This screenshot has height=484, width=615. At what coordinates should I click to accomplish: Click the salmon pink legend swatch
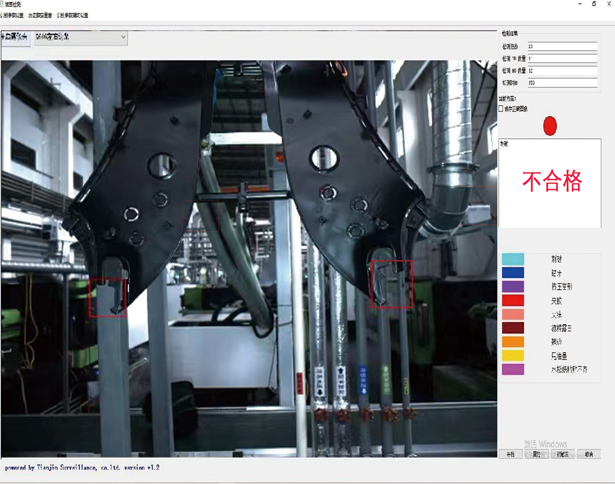pyautogui.click(x=512, y=314)
